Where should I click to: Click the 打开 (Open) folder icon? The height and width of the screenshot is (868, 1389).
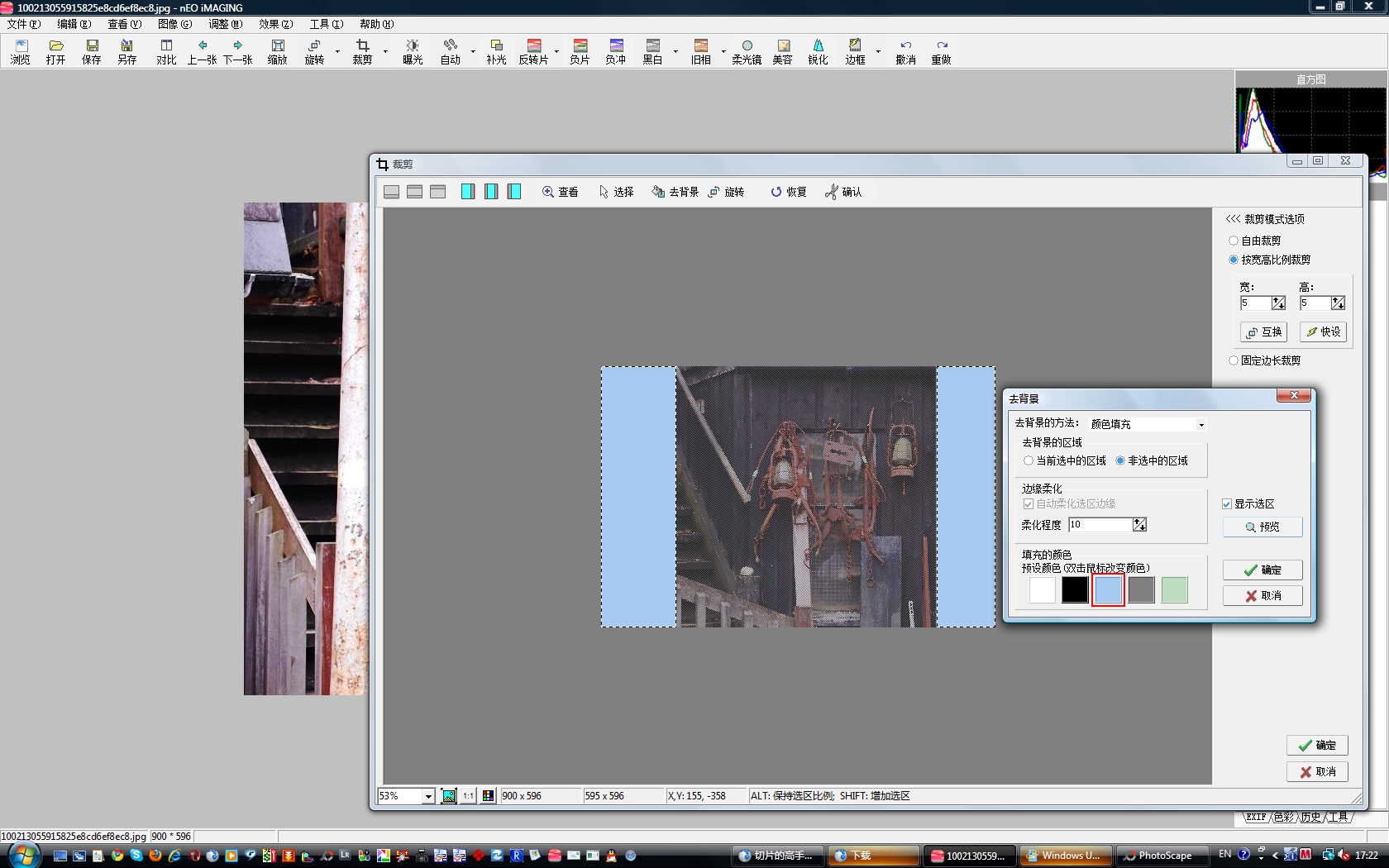[x=56, y=51]
